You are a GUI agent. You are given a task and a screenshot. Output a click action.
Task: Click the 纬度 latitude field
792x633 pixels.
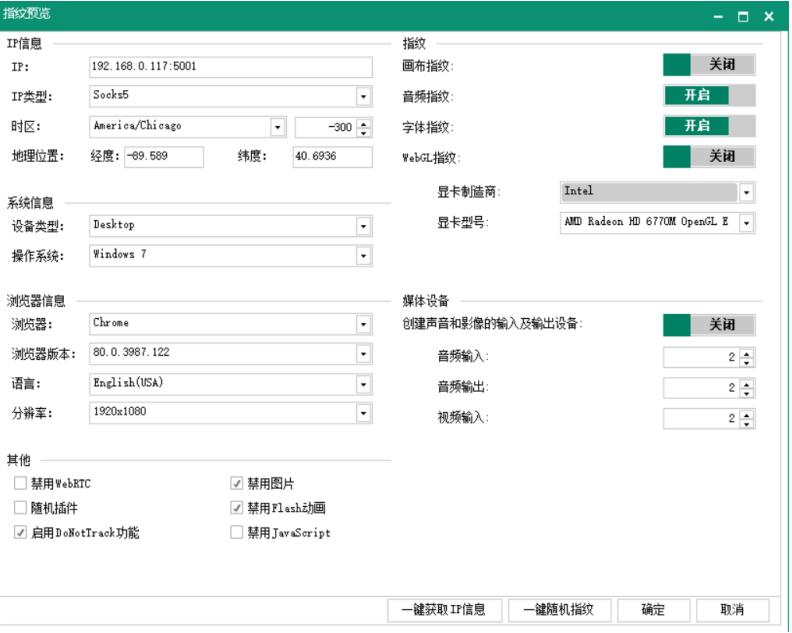coord(332,157)
